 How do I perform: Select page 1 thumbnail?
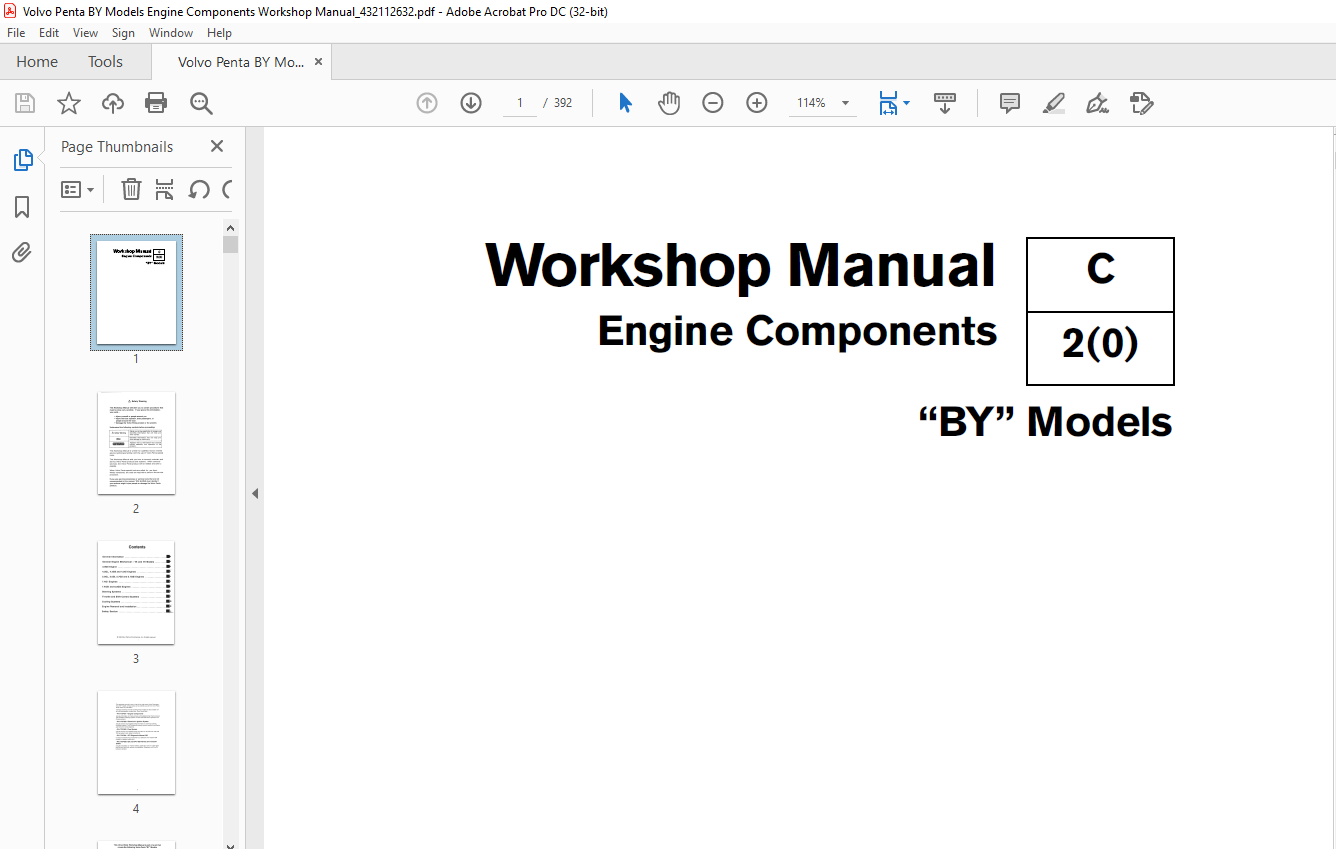(x=136, y=292)
